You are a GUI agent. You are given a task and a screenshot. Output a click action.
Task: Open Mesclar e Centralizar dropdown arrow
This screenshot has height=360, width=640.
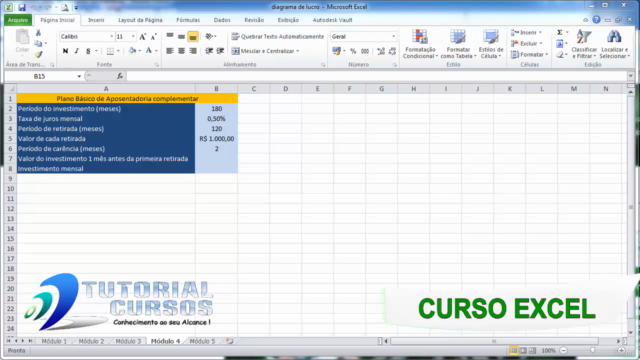click(x=298, y=51)
